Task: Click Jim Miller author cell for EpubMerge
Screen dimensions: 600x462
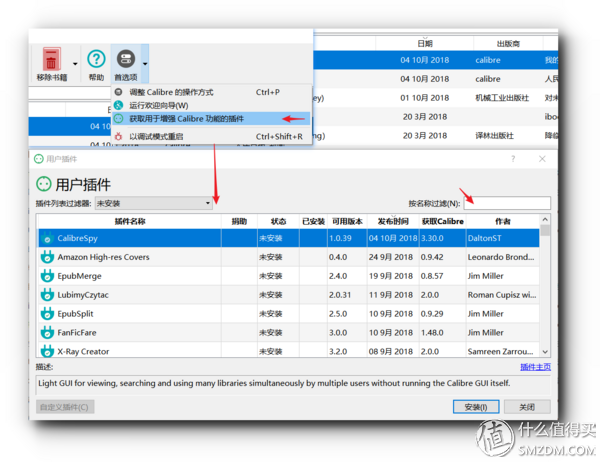Action: click(503, 276)
